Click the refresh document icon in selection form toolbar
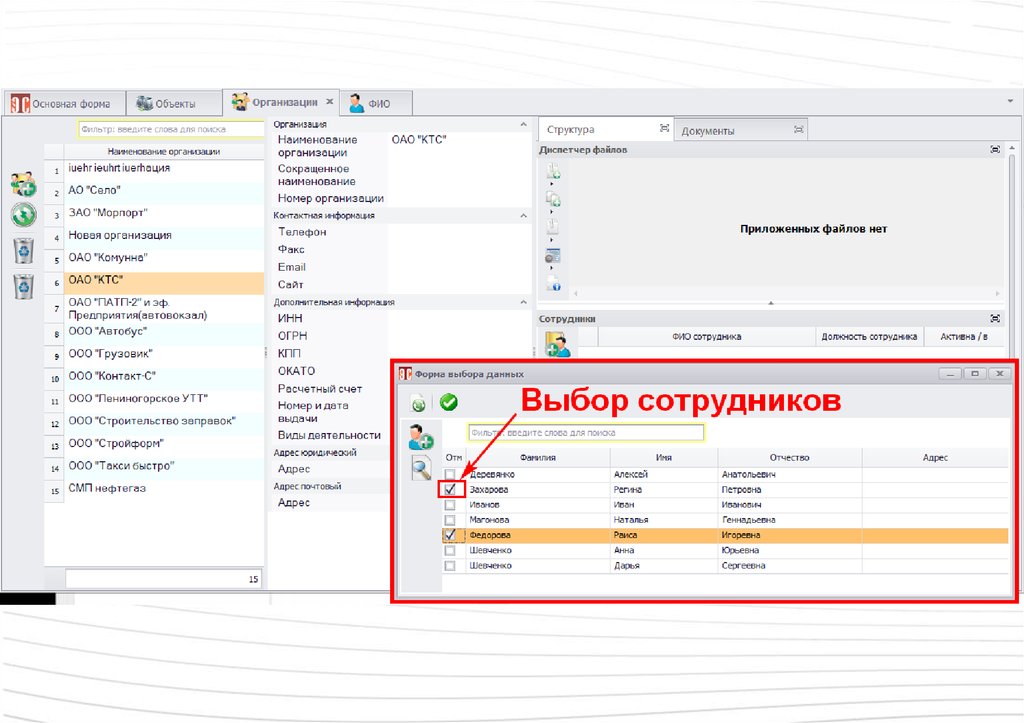This screenshot has height=723, width=1024. pos(419,403)
